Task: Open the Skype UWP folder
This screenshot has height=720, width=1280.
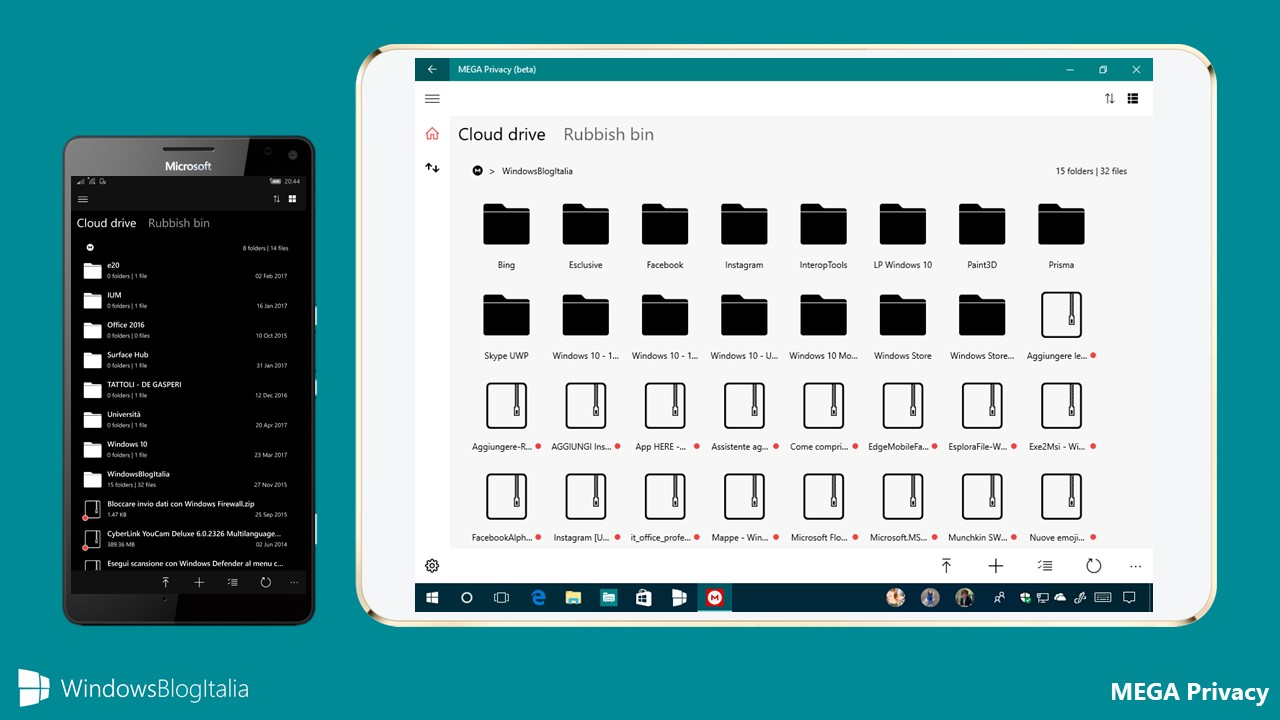Action: 506,327
